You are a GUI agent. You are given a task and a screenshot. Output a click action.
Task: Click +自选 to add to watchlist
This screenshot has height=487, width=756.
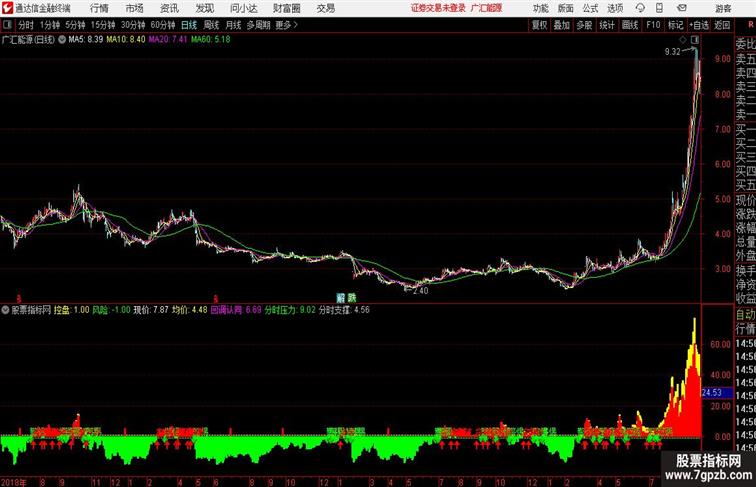coord(699,25)
